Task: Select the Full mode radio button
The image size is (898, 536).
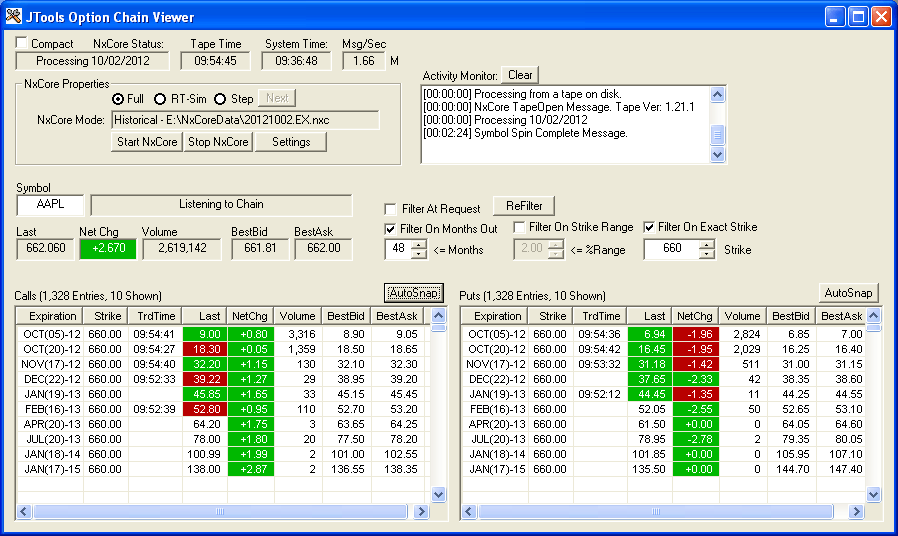Action: click(118, 99)
